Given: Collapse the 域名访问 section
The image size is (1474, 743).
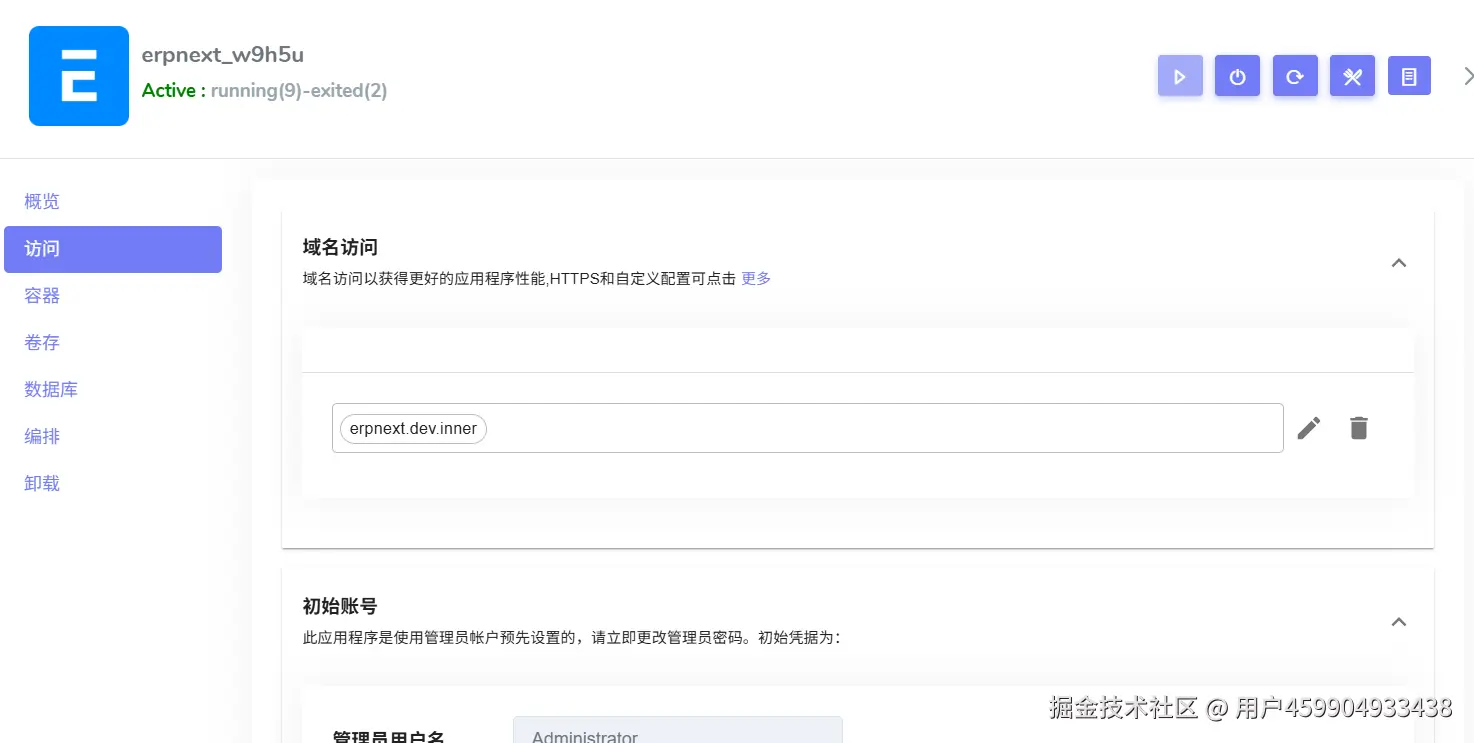Looking at the screenshot, I should click(1399, 263).
